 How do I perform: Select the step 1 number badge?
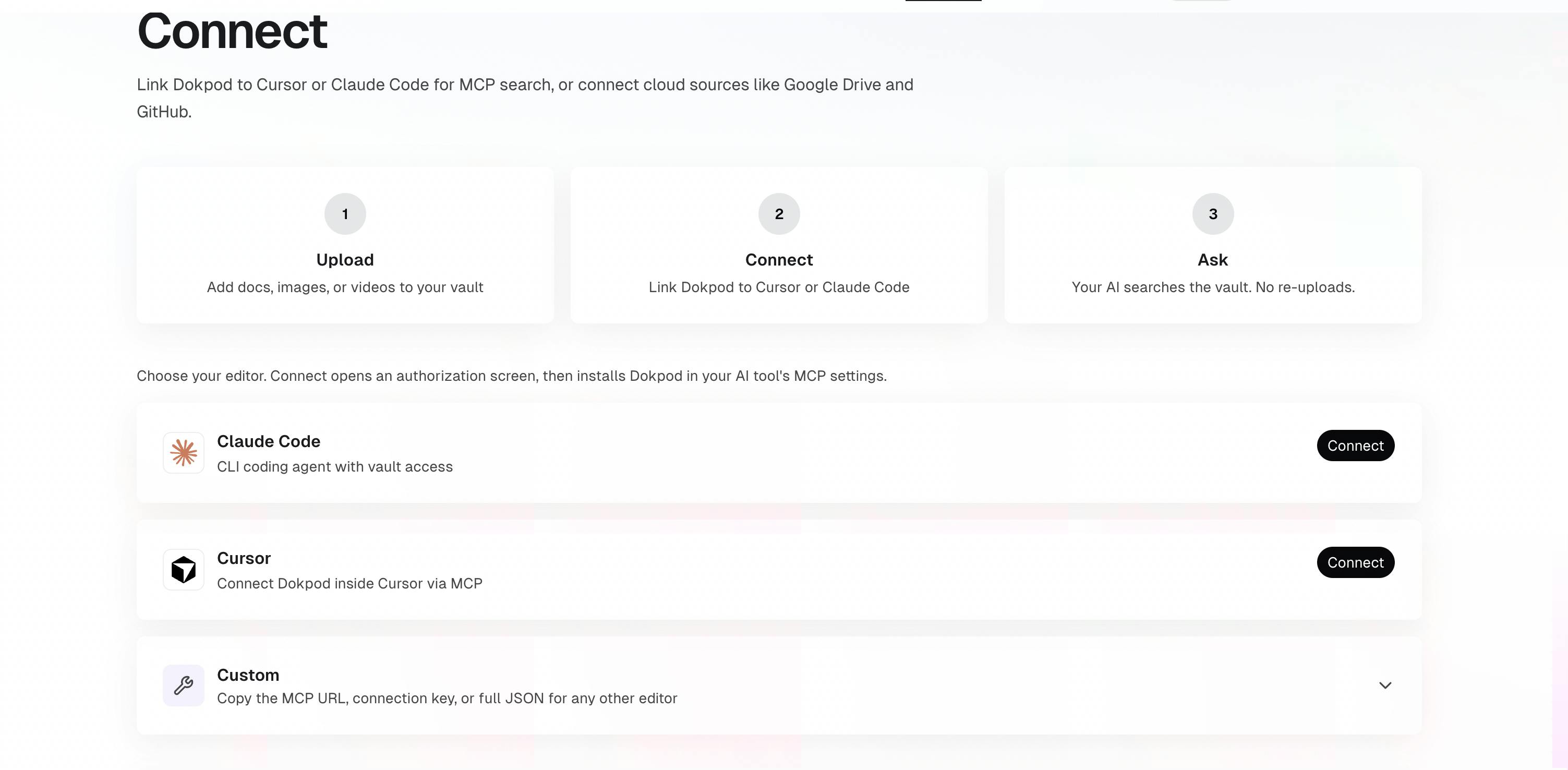point(345,214)
